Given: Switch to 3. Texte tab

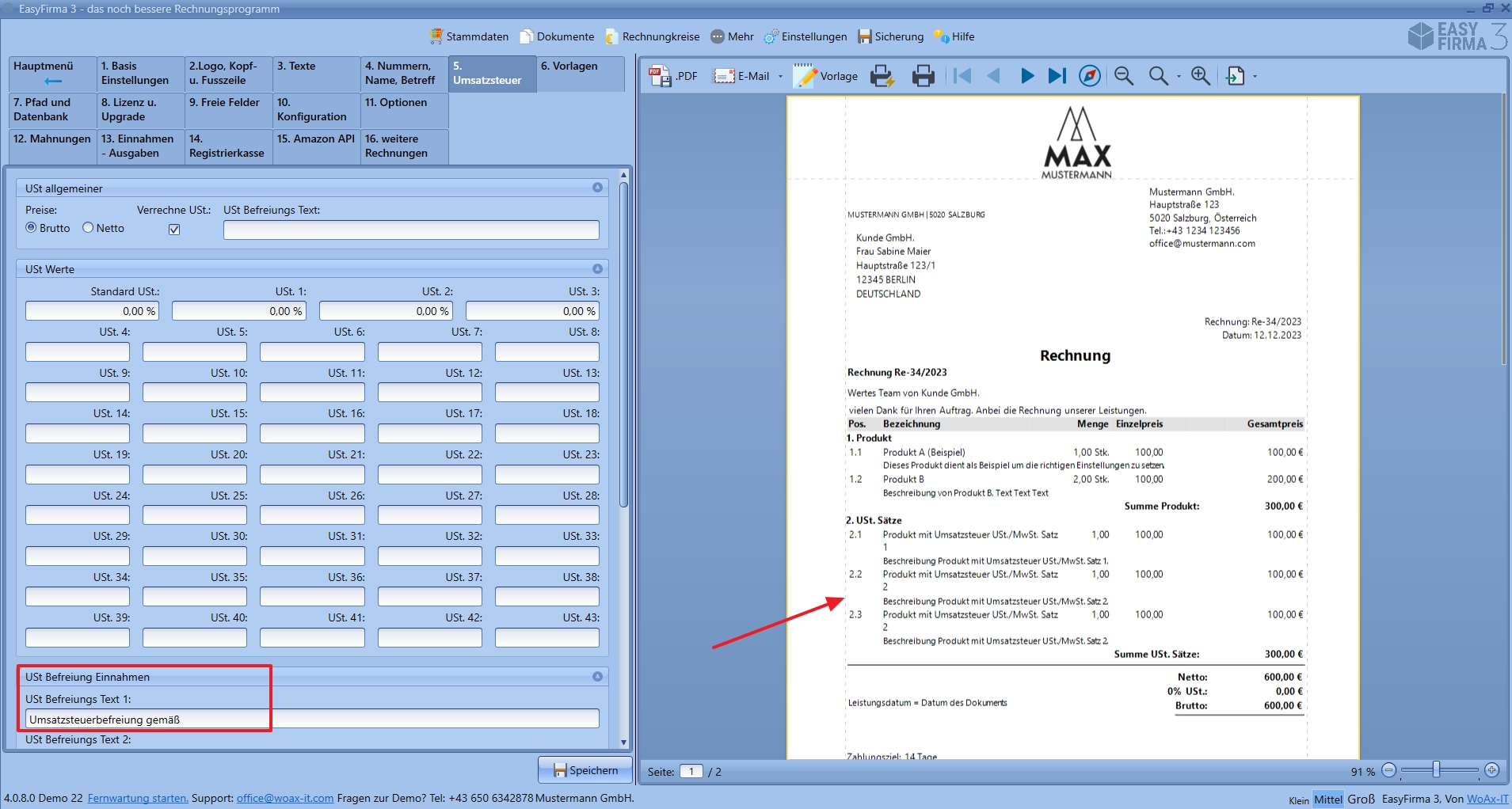Looking at the screenshot, I should (317, 74).
